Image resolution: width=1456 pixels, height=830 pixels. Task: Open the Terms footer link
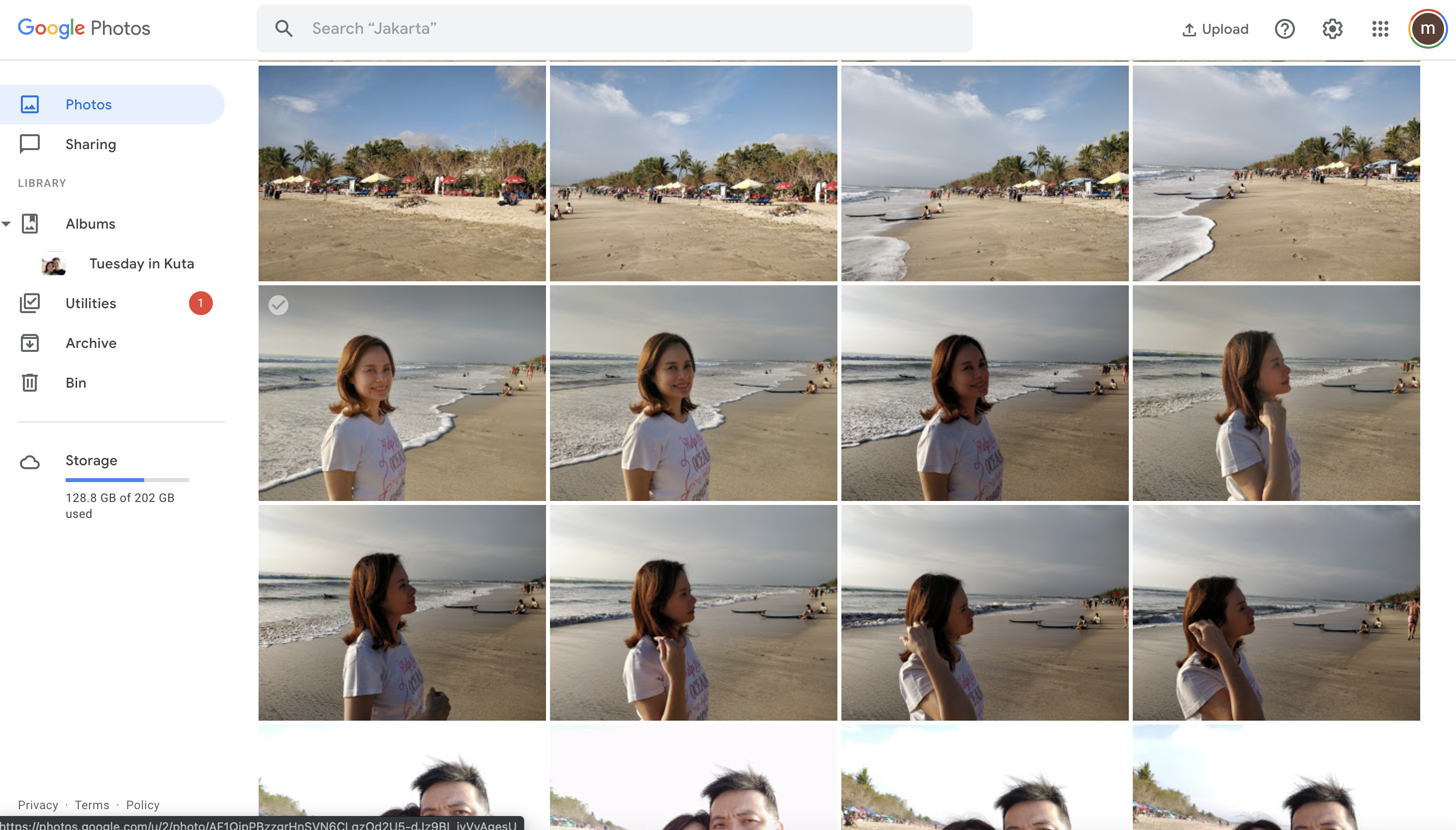pos(92,805)
